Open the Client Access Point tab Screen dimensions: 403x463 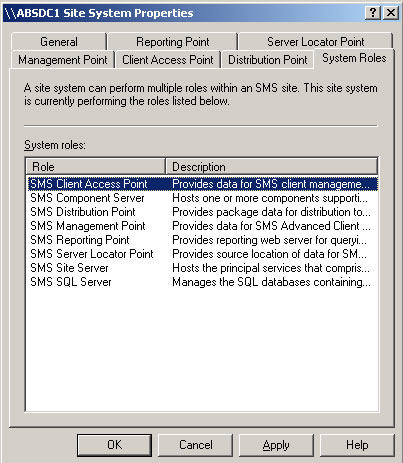(168, 60)
